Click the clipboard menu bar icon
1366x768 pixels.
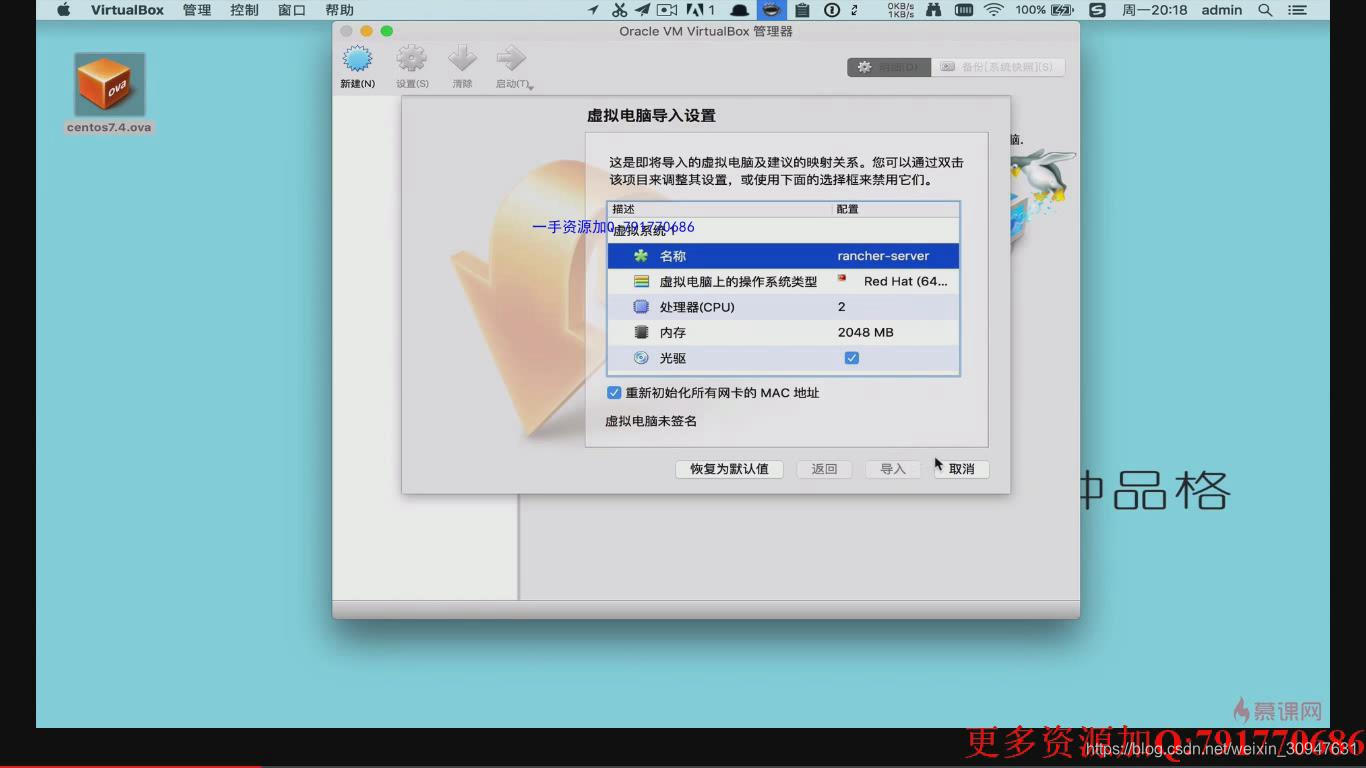click(x=802, y=10)
